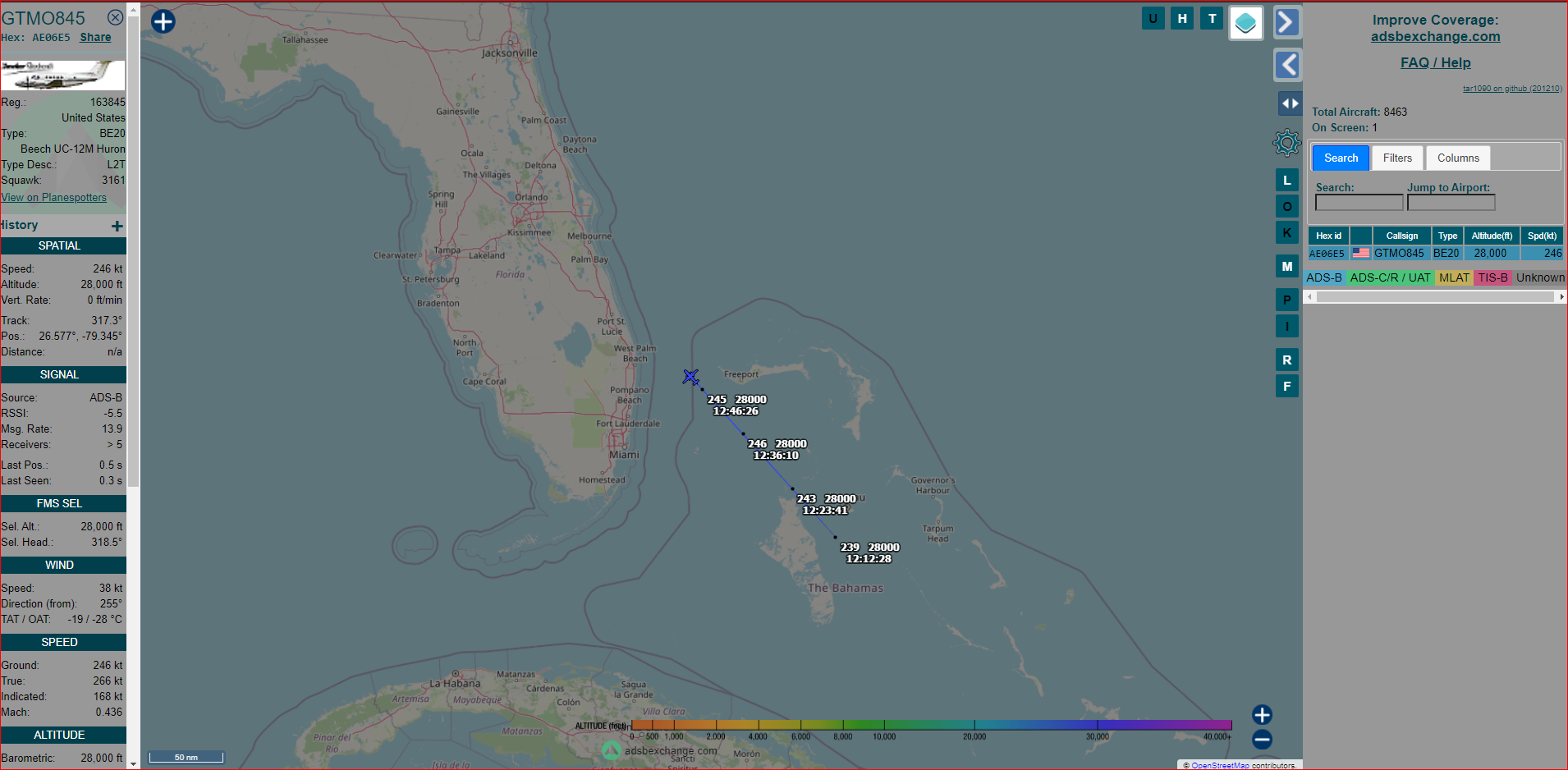The image size is (1568, 770).
Task: Open View on Planespotters link
Action: coord(54,197)
